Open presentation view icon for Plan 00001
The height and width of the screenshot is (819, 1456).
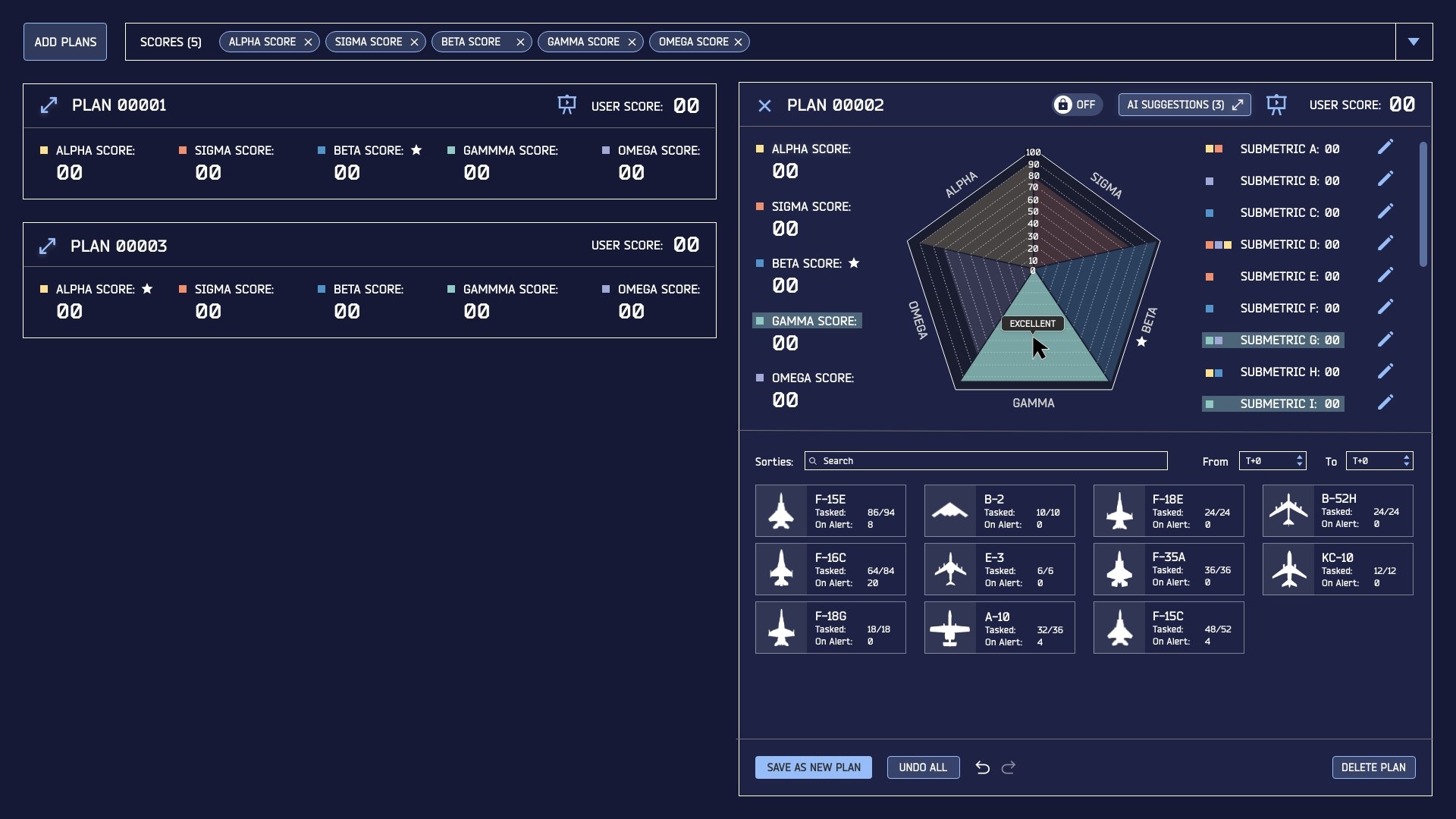click(566, 105)
